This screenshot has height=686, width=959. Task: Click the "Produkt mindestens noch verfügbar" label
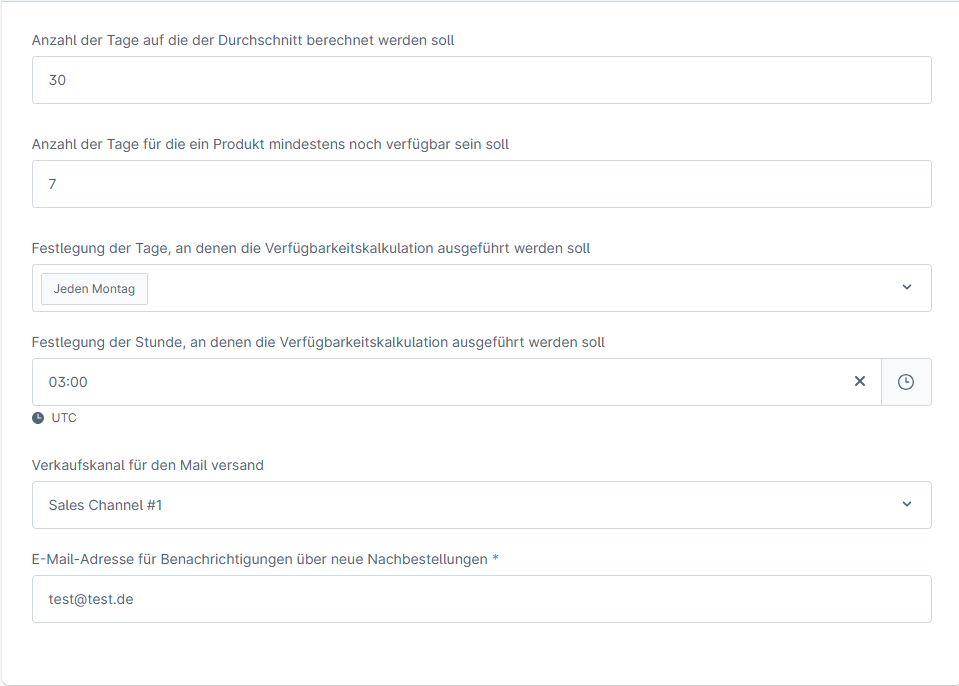tap(270, 144)
